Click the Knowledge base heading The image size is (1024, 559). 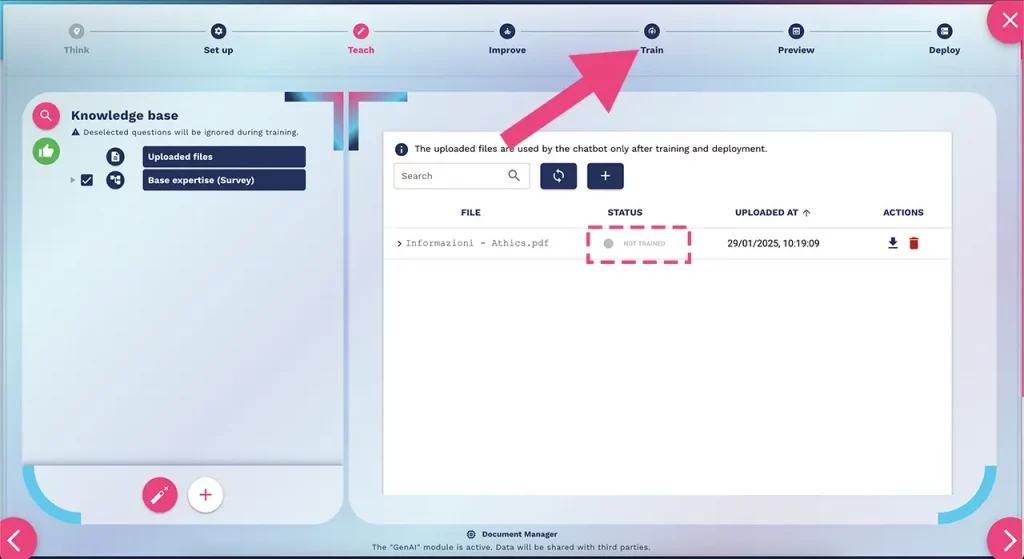pyautogui.click(x=125, y=116)
